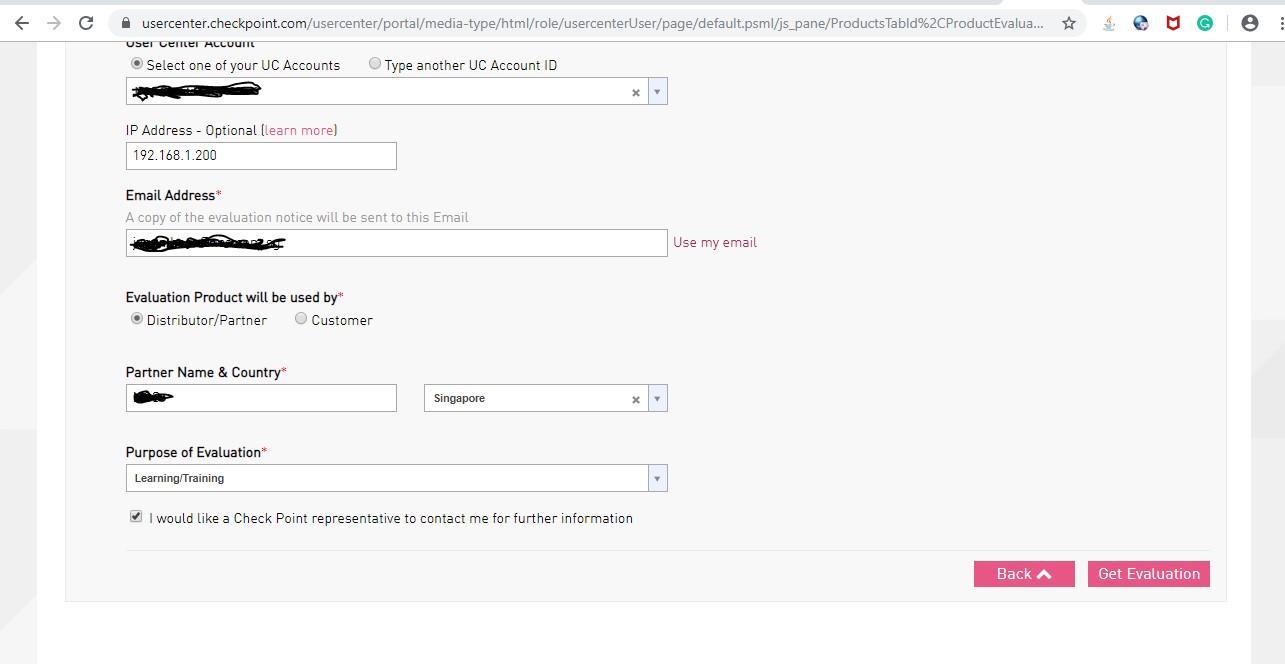Open the country dropdown showing Singapore

point(657,399)
